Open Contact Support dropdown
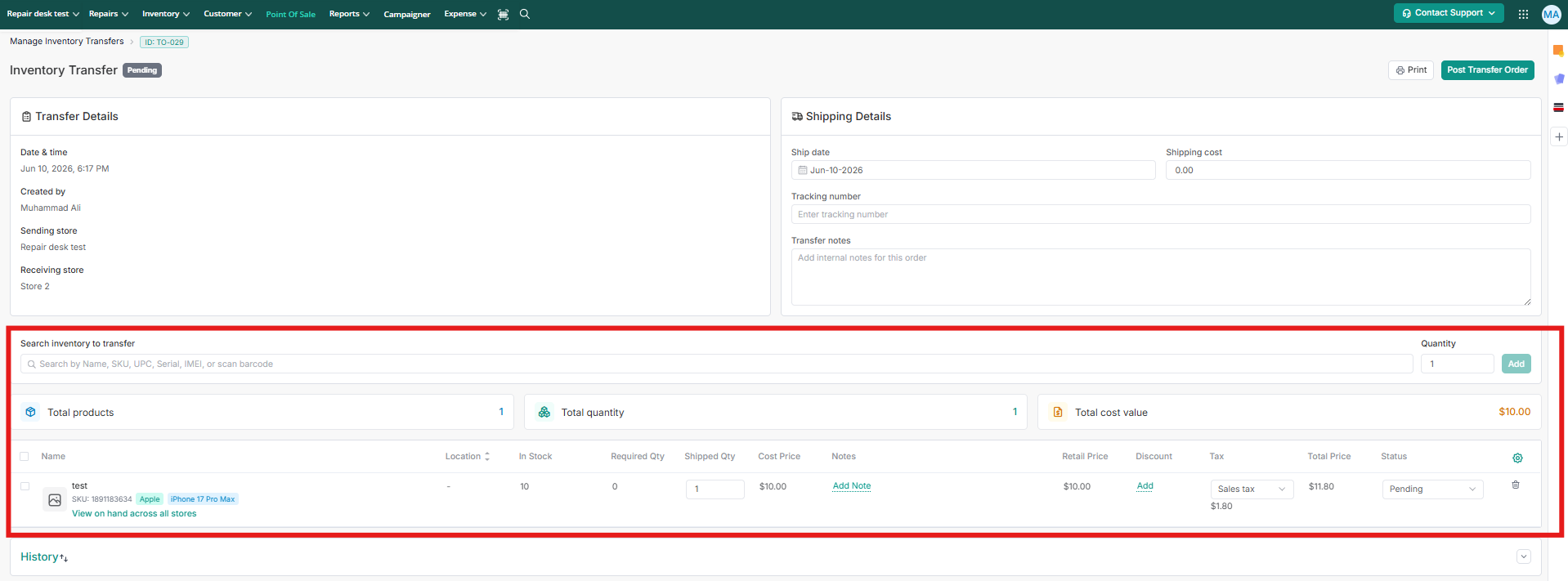 click(1449, 13)
